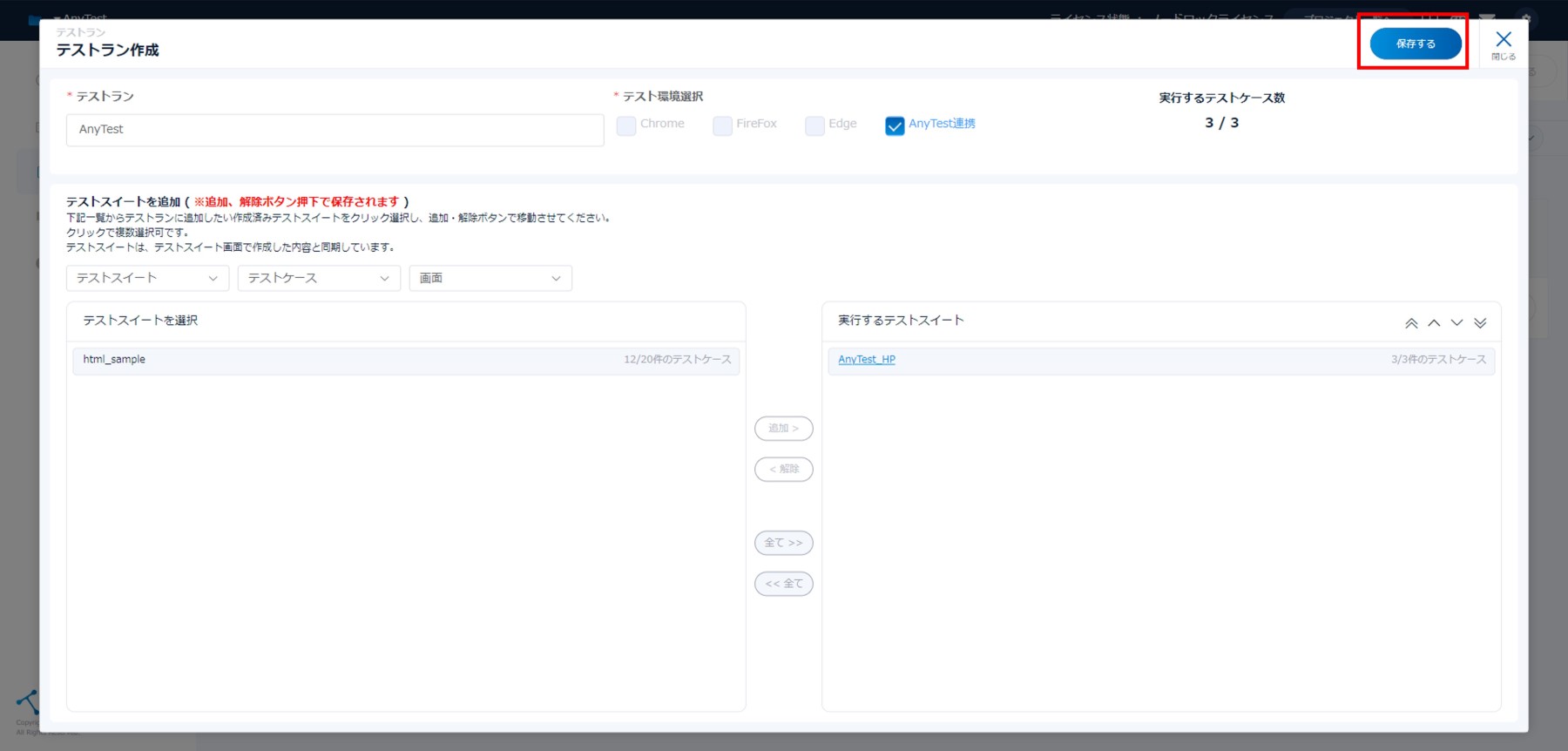The height and width of the screenshot is (751, 1568).
Task: Expand the テストケース filter dropdown
Action: [319, 278]
